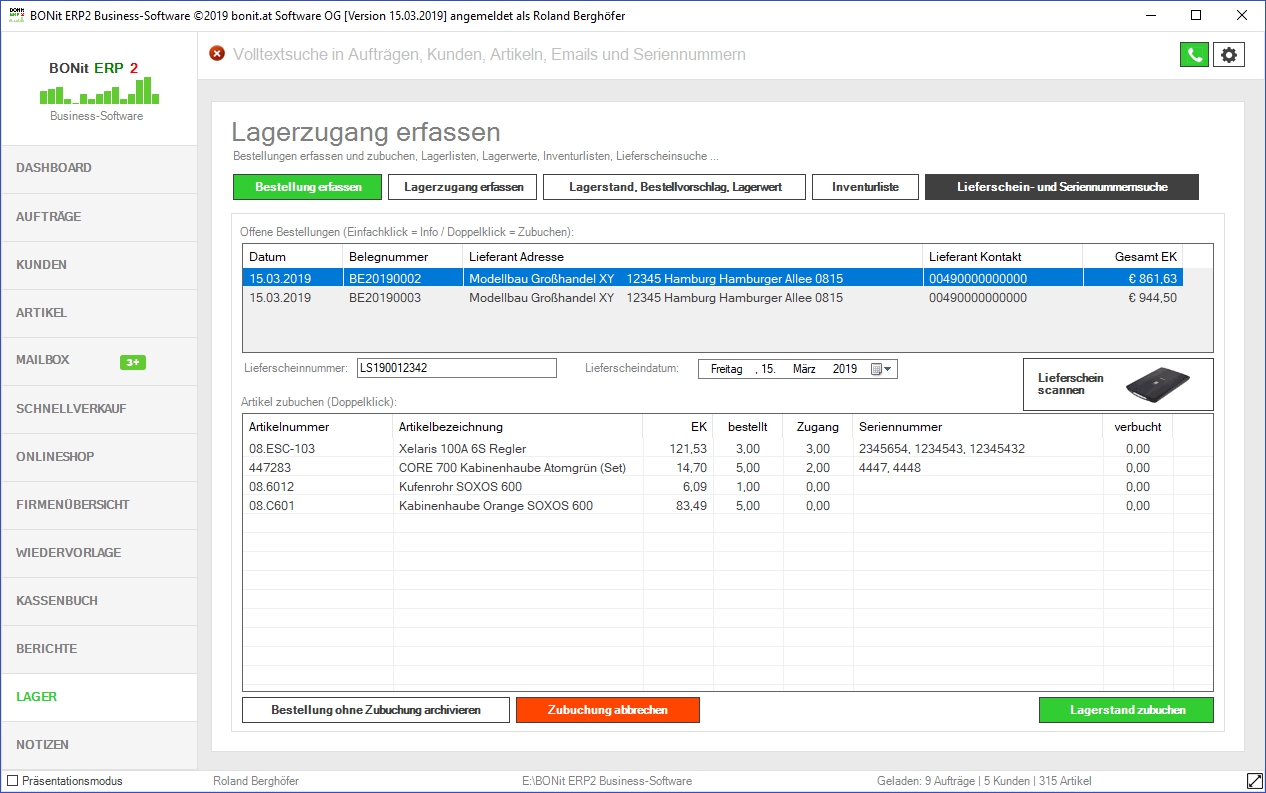Open Lagerstand, Bestellvorschlag, Lagerwert

[675, 187]
